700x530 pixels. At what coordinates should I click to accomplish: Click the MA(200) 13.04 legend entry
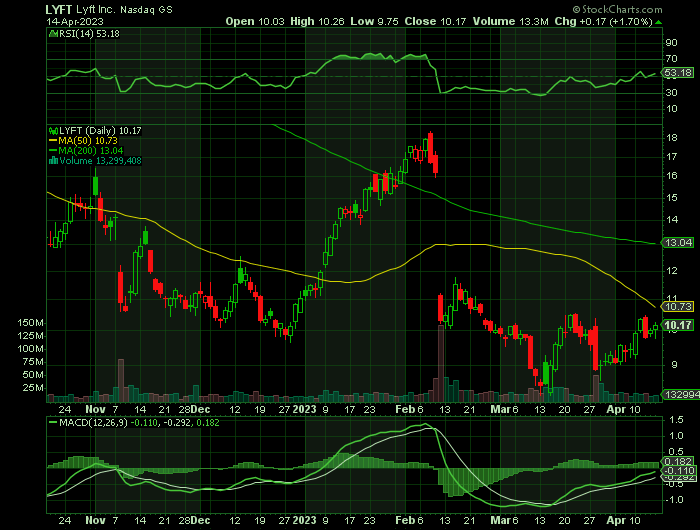(x=86, y=150)
